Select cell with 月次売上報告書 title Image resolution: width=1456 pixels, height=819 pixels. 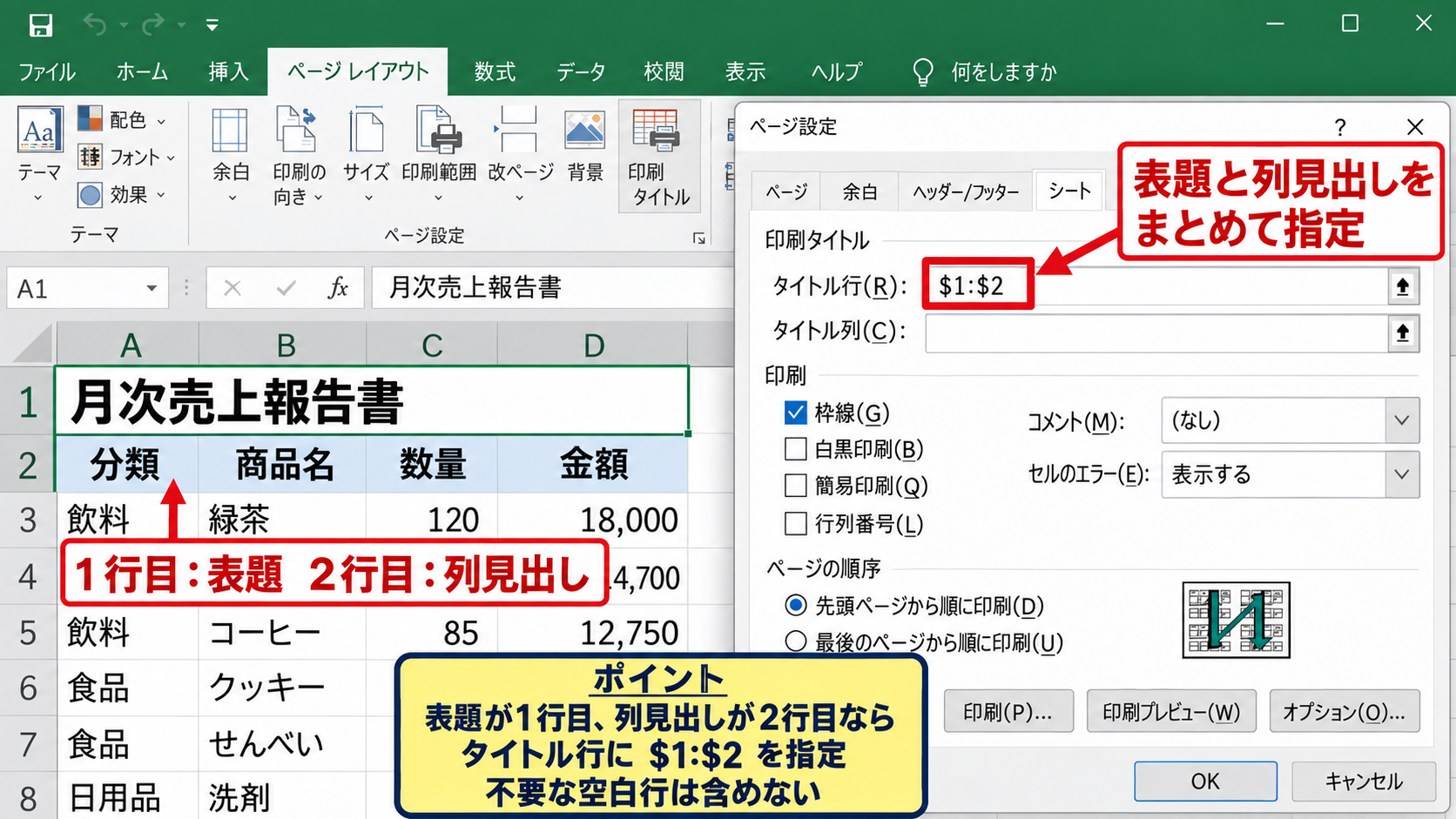point(372,401)
